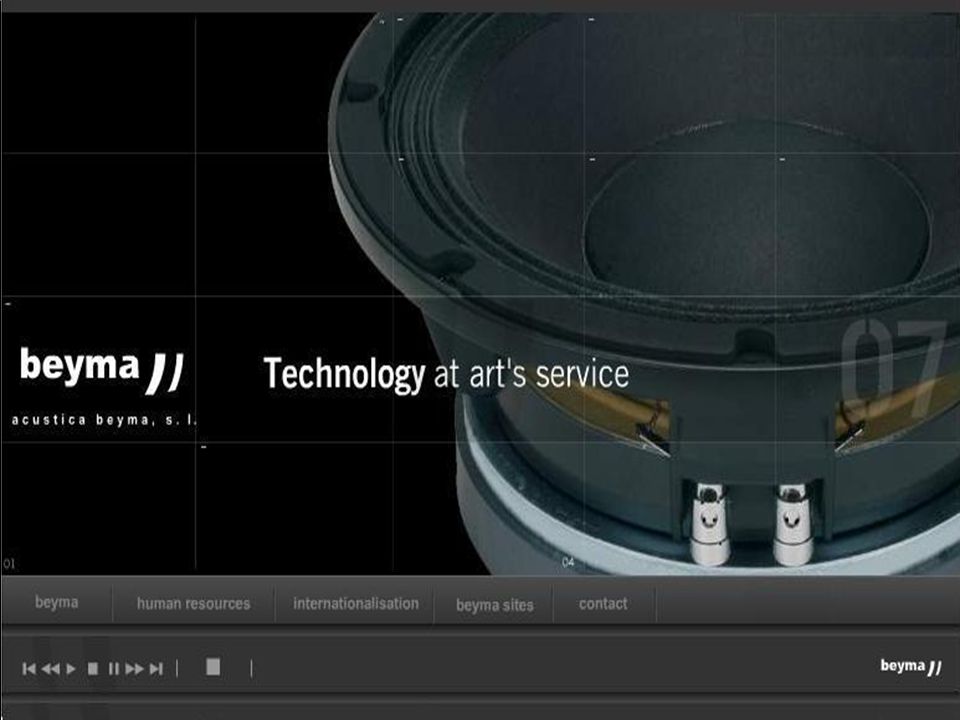Screen dimensions: 960x720
Task: Open the beyma sites menu
Action: [x=495, y=605]
